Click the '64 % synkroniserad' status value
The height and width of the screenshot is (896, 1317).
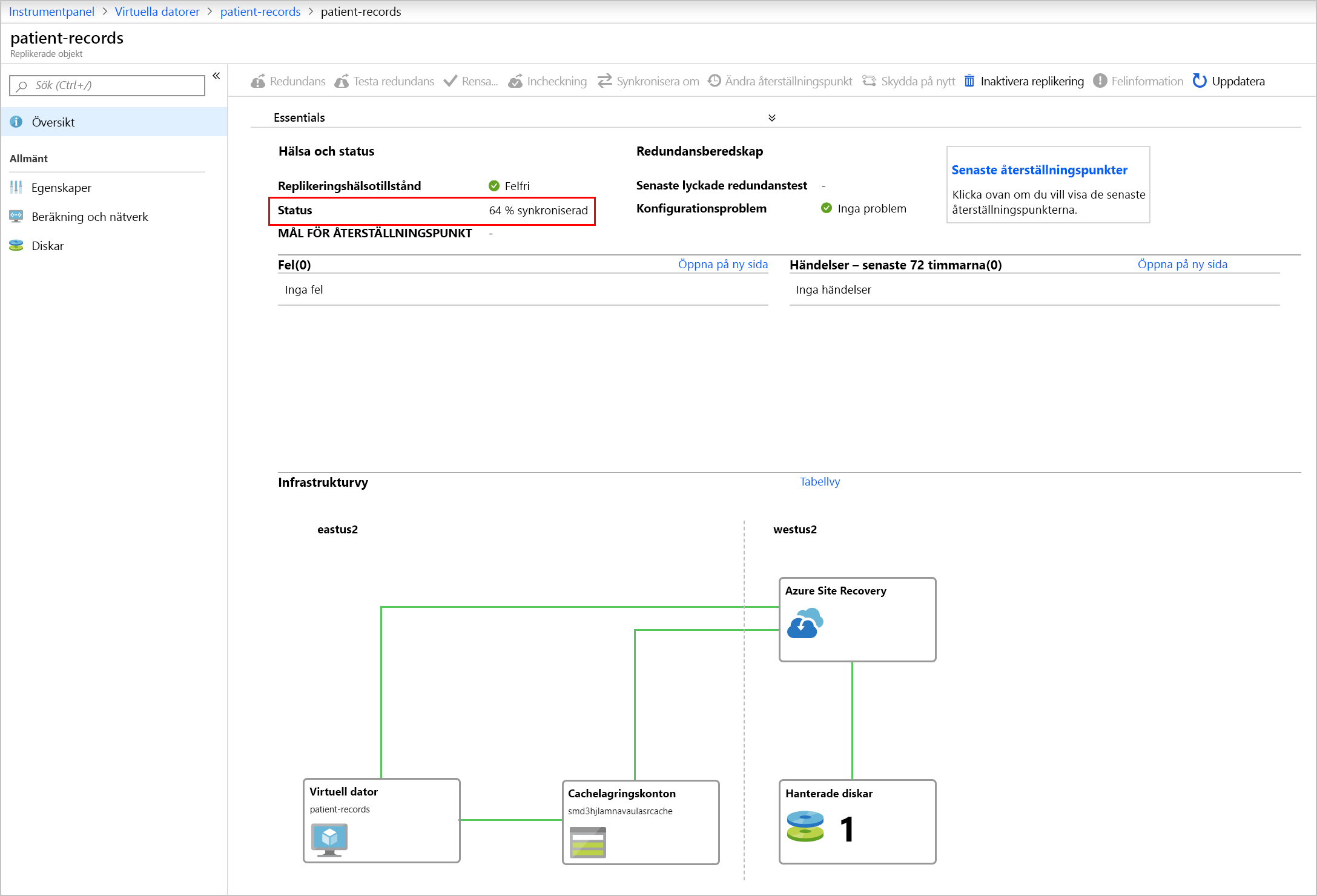coord(538,211)
